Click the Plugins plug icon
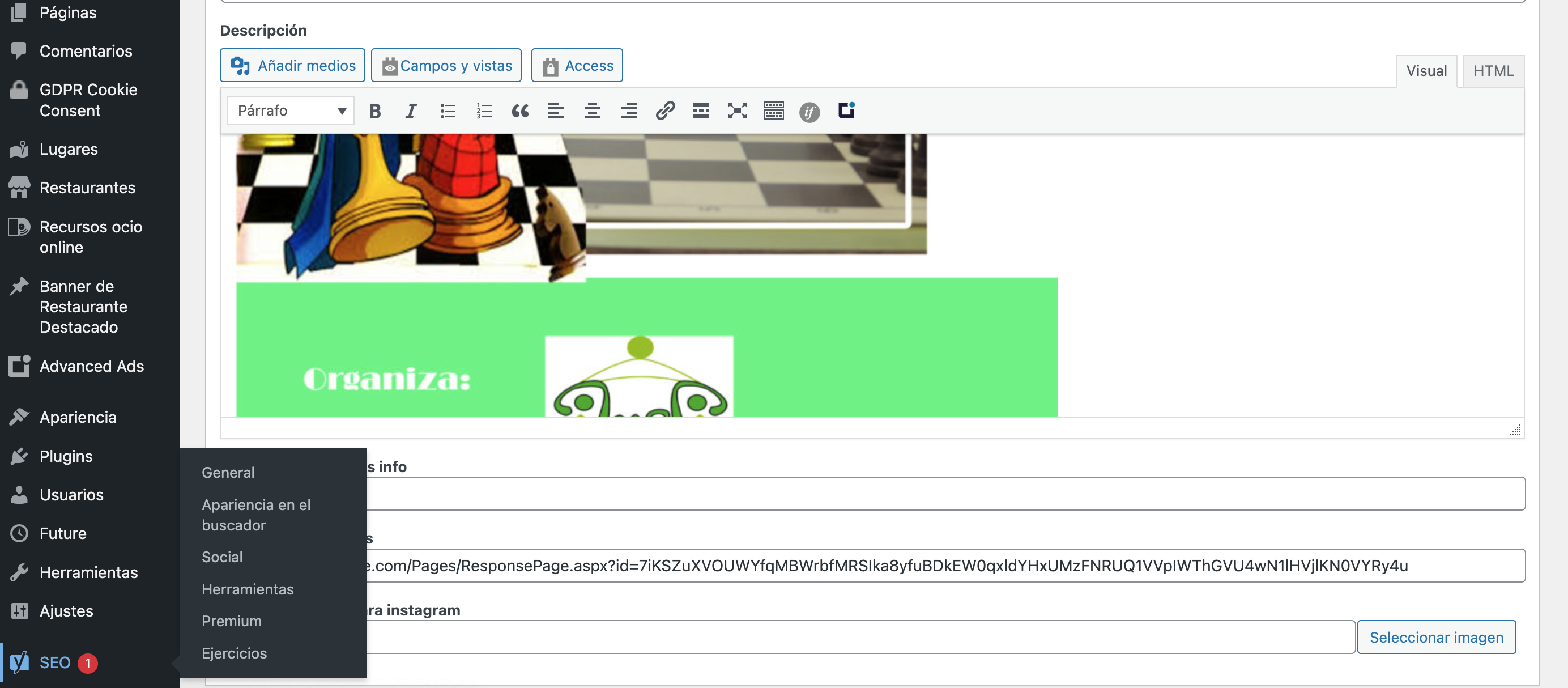This screenshot has height=688, width=1568. [19, 456]
